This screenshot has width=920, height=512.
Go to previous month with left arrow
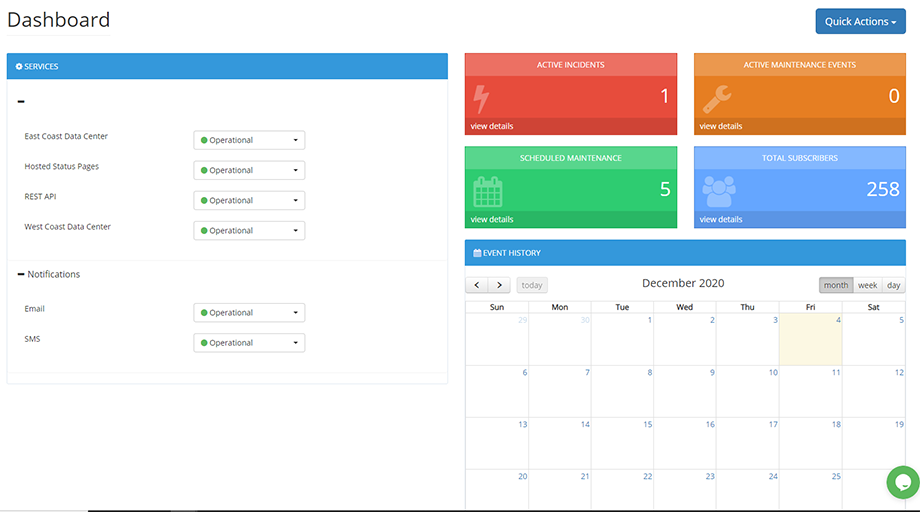coord(477,285)
